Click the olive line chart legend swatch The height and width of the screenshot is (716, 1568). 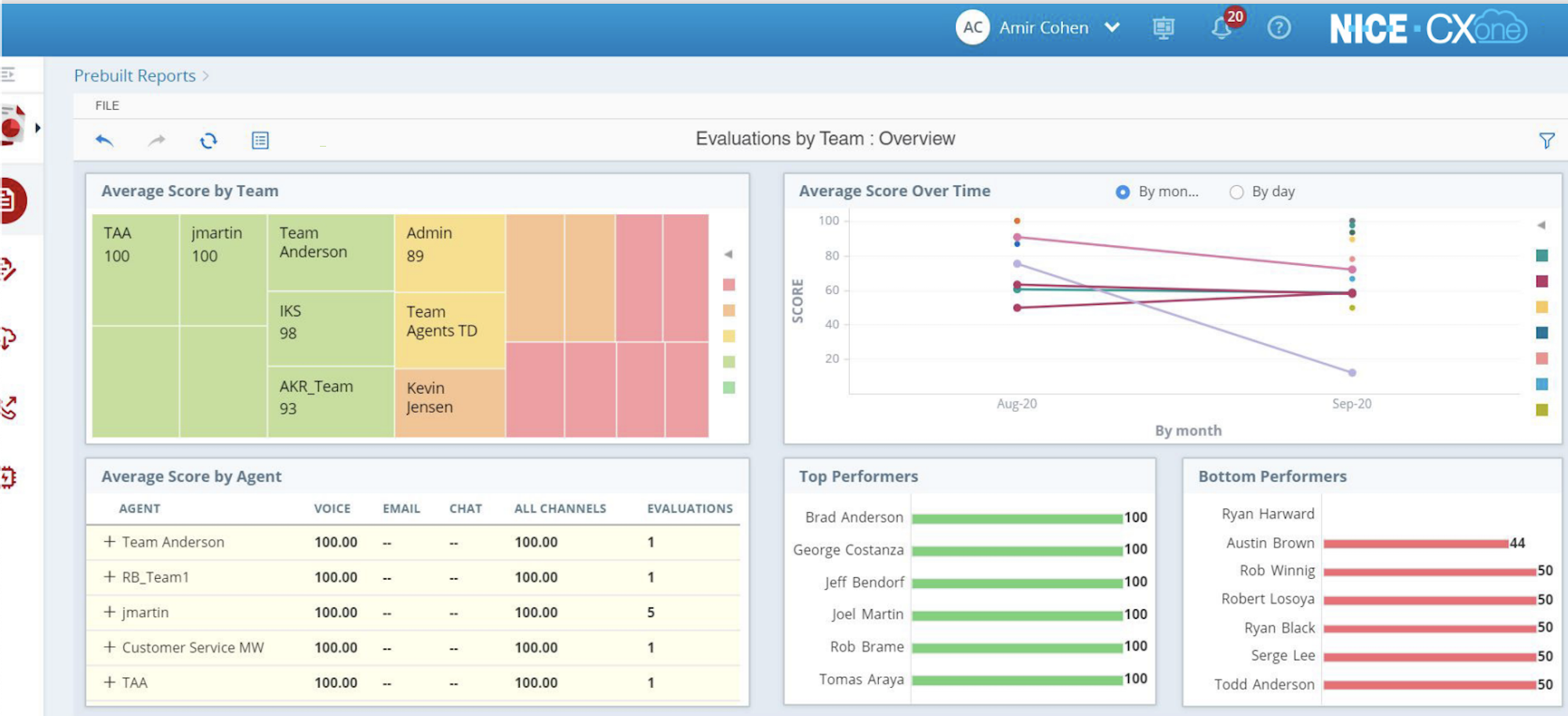coord(1542,409)
